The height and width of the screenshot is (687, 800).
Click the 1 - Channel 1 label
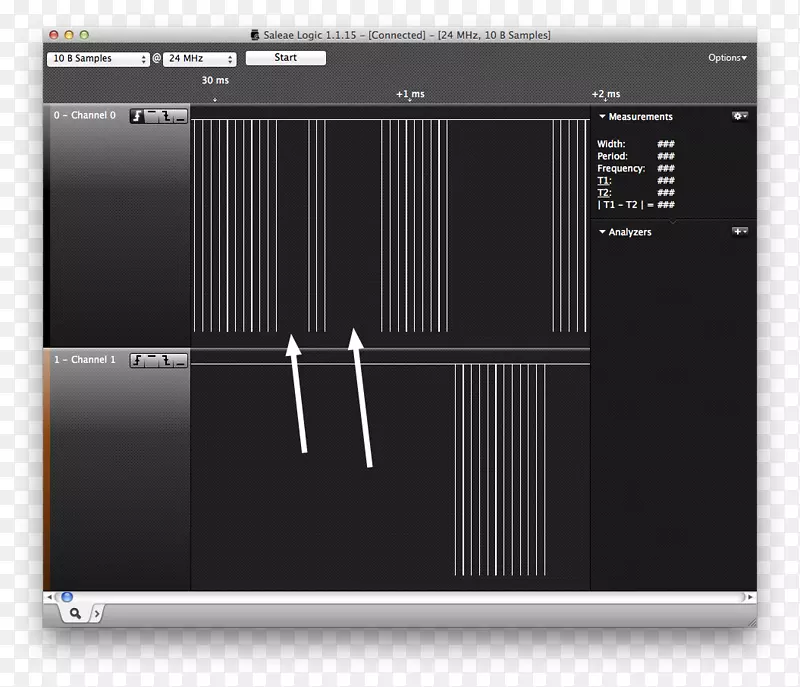point(85,360)
